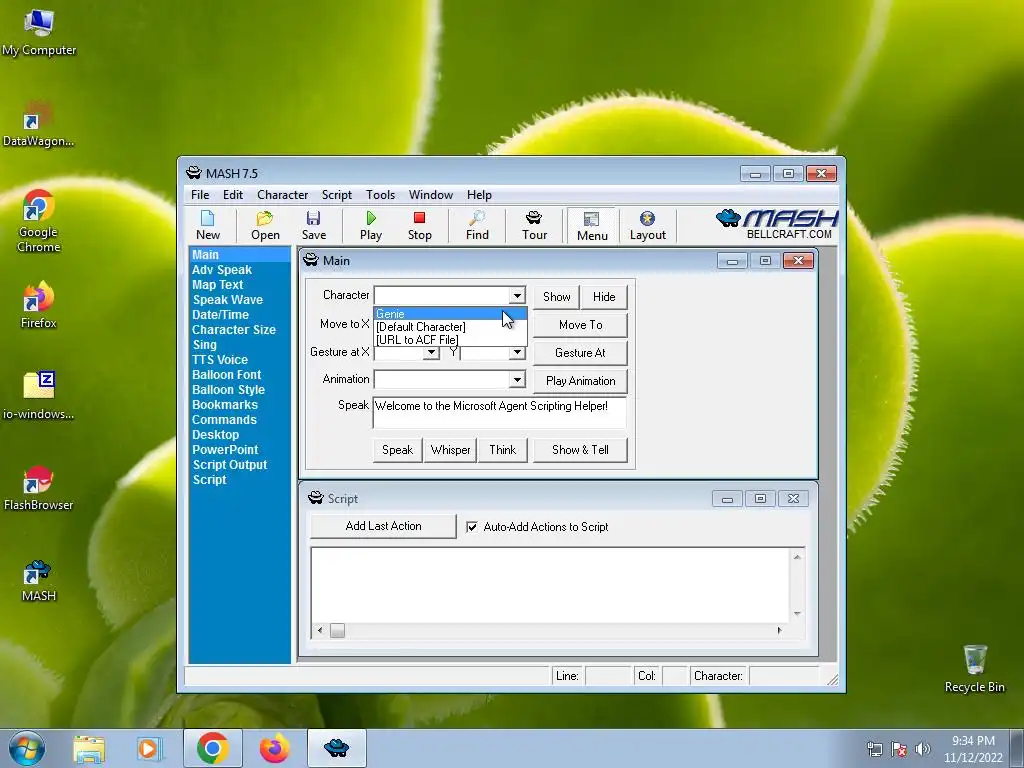Viewport: 1024px width, 768px height.
Task: Select TTS Voice in the sidebar
Action: click(x=220, y=360)
